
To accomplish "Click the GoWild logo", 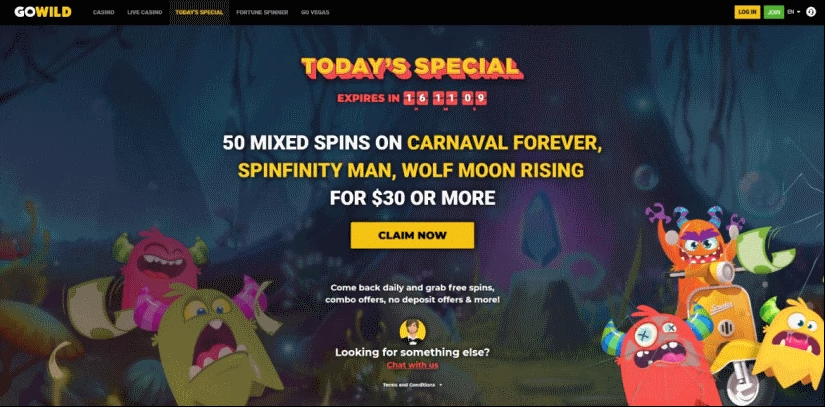I will [x=43, y=12].
